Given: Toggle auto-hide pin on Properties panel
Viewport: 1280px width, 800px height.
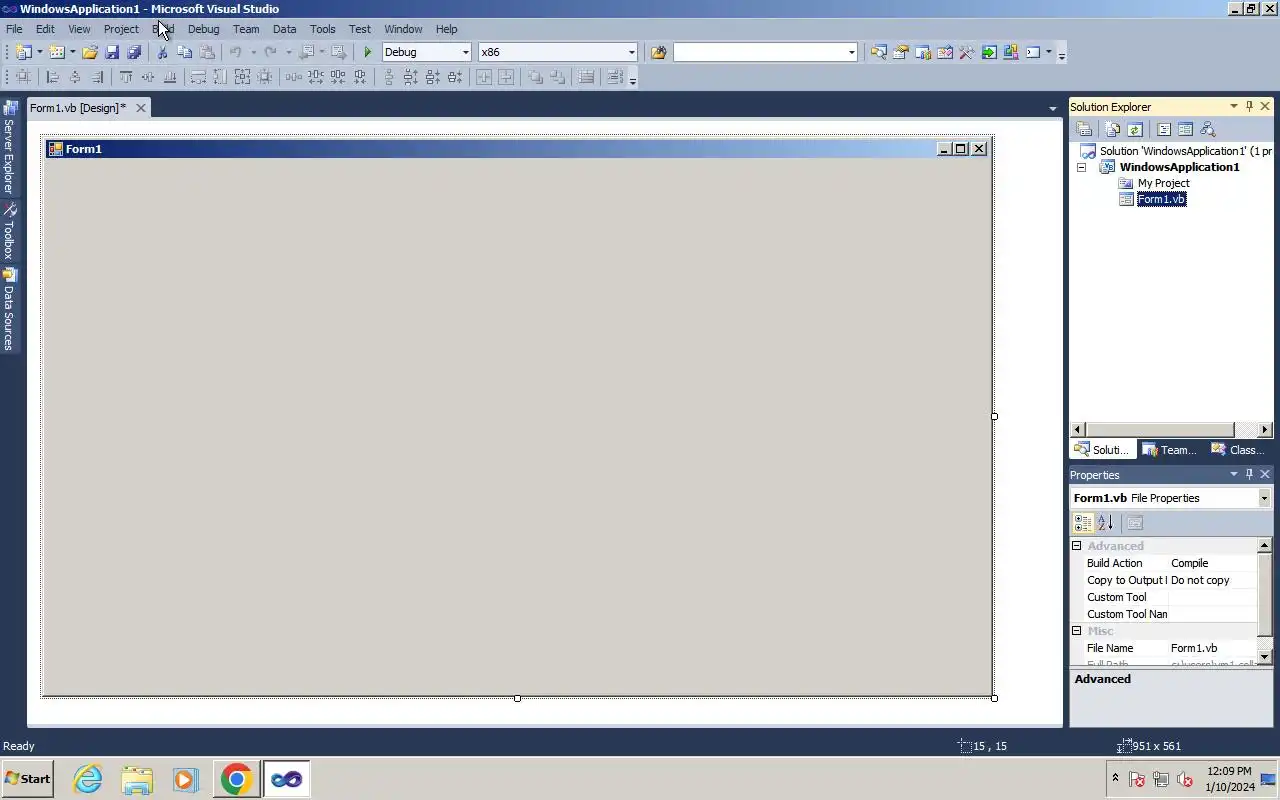Looking at the screenshot, I should [x=1249, y=474].
